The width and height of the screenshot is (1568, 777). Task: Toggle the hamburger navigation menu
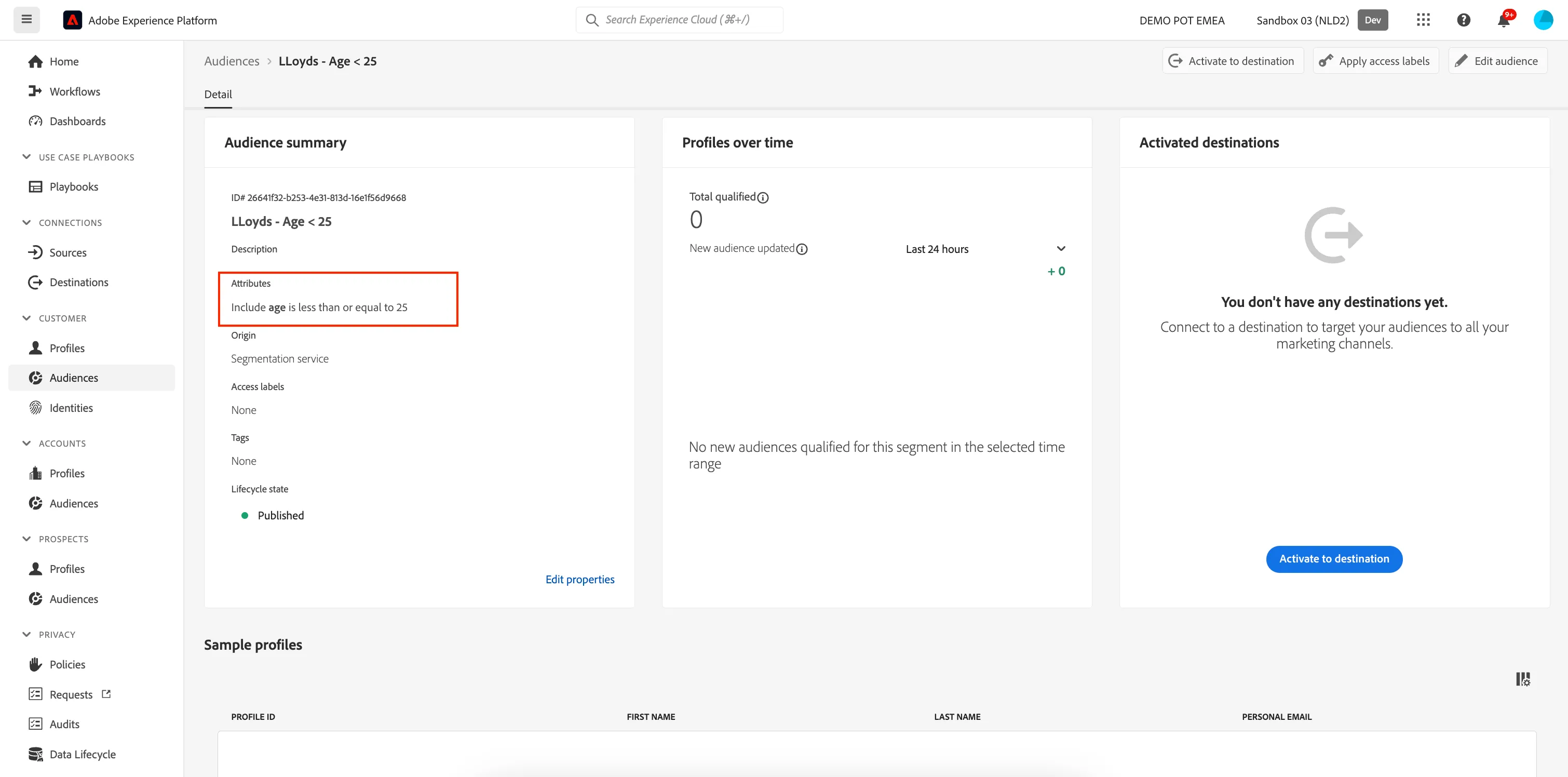[x=27, y=20]
